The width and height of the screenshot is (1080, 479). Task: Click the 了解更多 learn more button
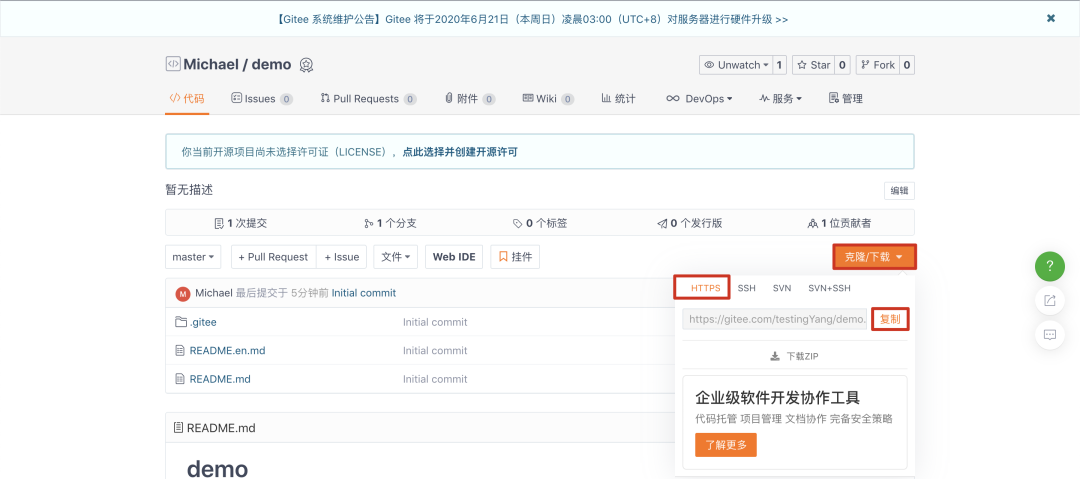(726, 445)
